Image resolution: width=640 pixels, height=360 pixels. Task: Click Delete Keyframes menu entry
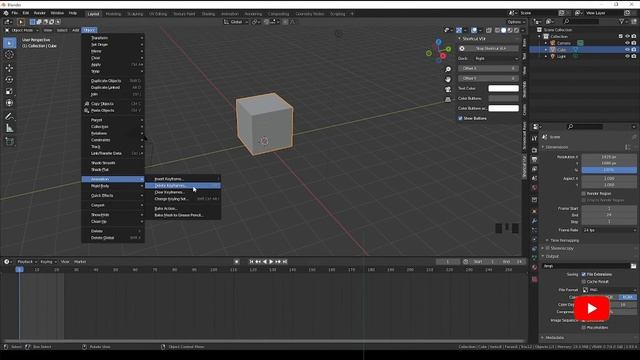coord(183,186)
